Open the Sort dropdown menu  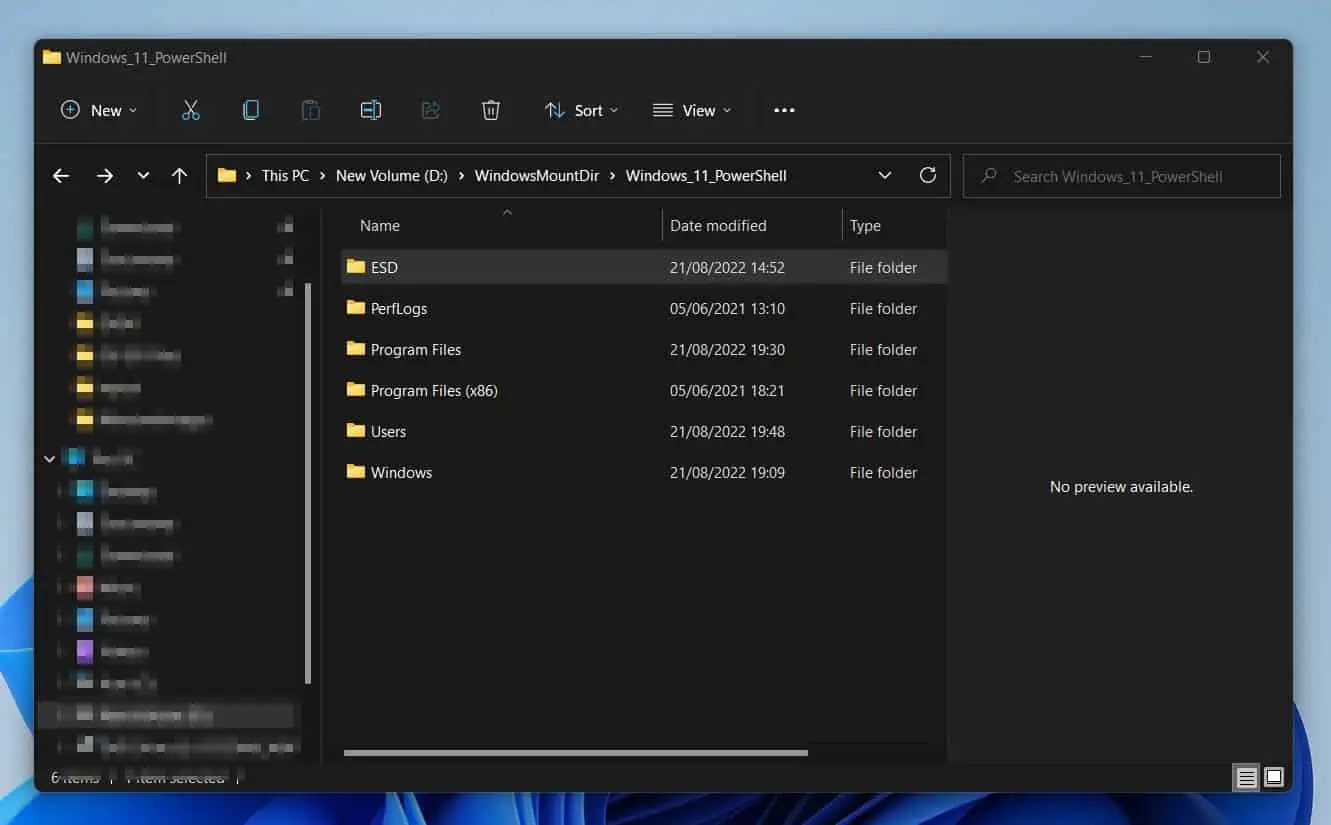pos(581,110)
